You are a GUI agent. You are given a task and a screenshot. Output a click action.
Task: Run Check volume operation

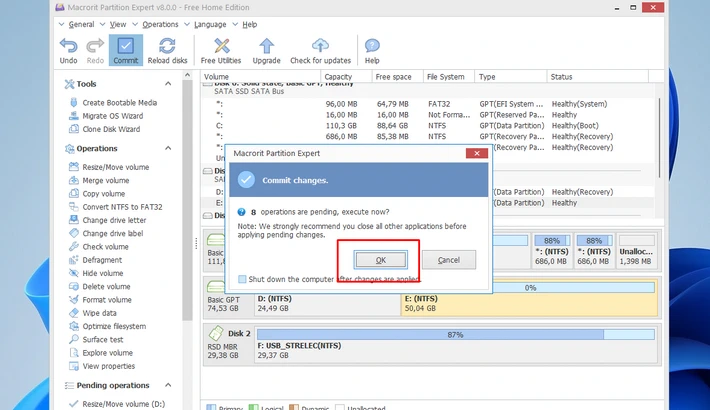click(99, 246)
